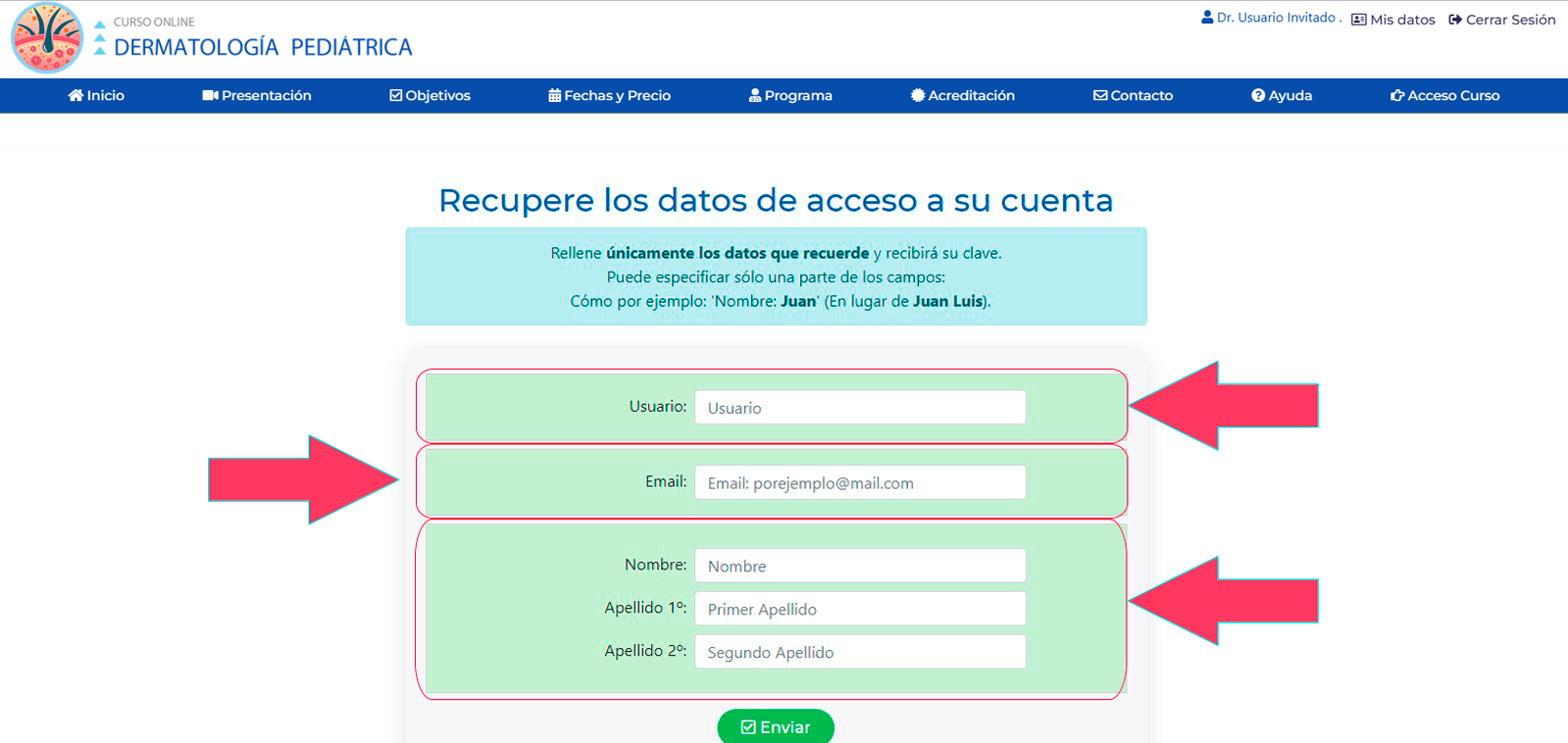The height and width of the screenshot is (743, 1568).
Task: Focus the Usuario input field
Action: click(860, 408)
